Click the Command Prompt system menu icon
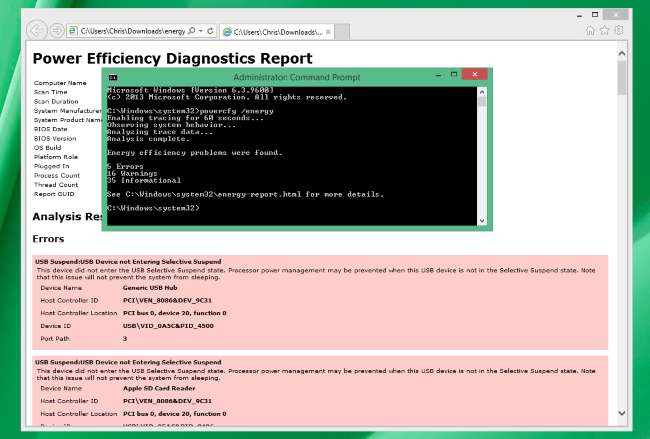Viewport: 650px width, 439px height. click(113, 78)
